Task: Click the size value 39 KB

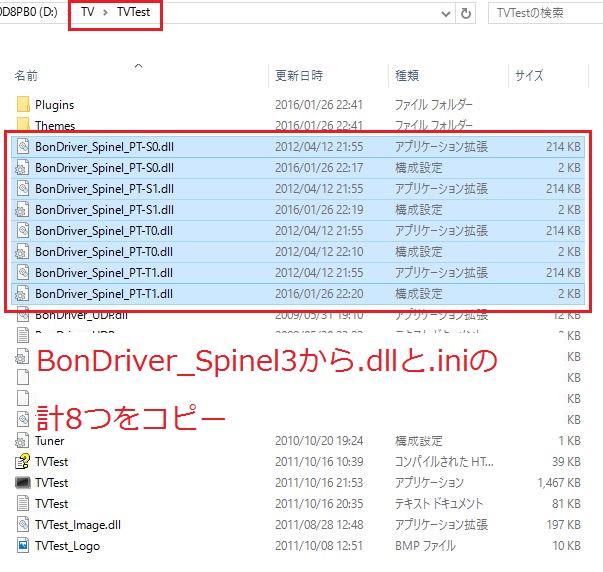Action: tap(566, 461)
